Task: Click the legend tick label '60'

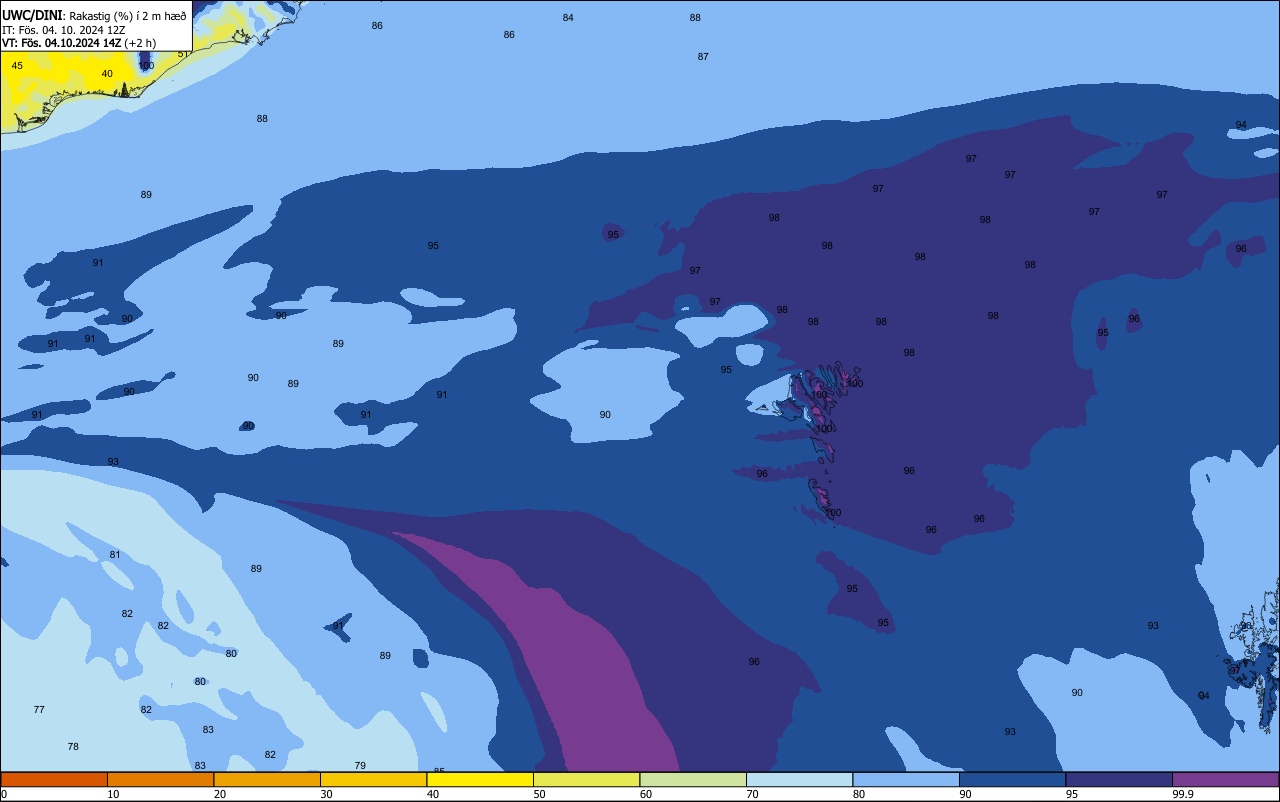Action: click(x=646, y=794)
